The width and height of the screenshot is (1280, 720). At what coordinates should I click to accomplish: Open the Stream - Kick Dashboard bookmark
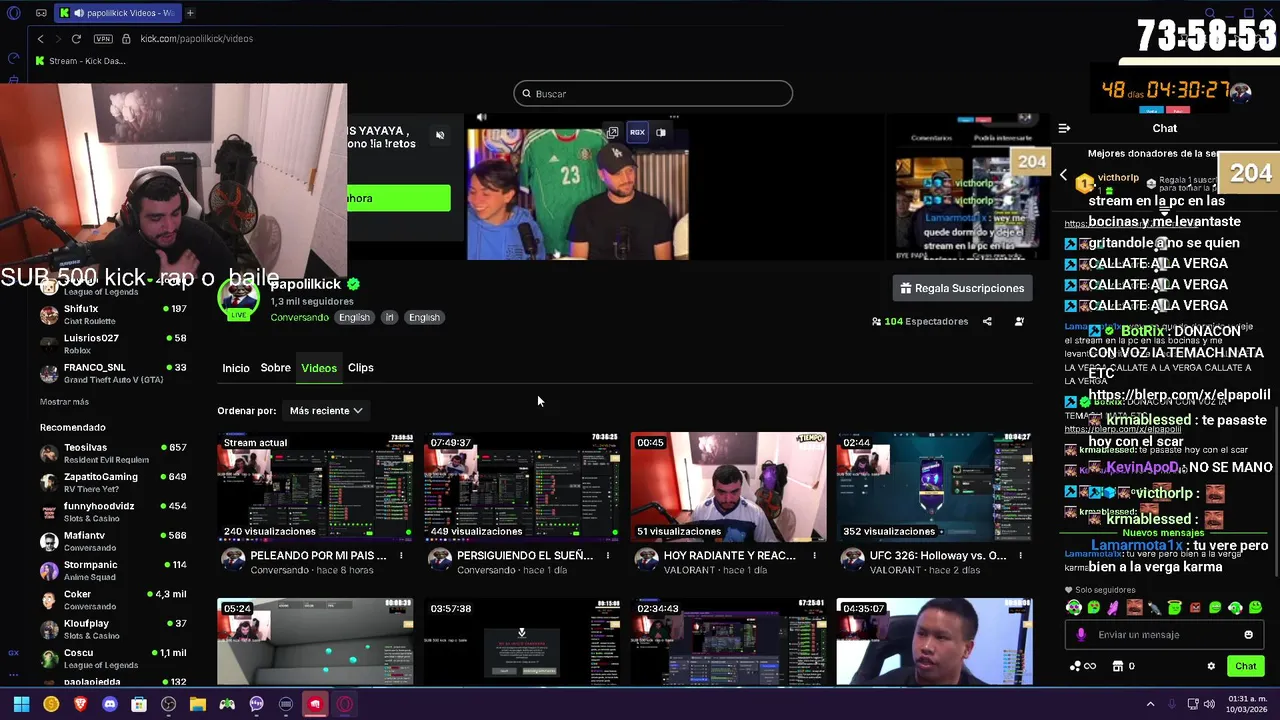[x=80, y=61]
